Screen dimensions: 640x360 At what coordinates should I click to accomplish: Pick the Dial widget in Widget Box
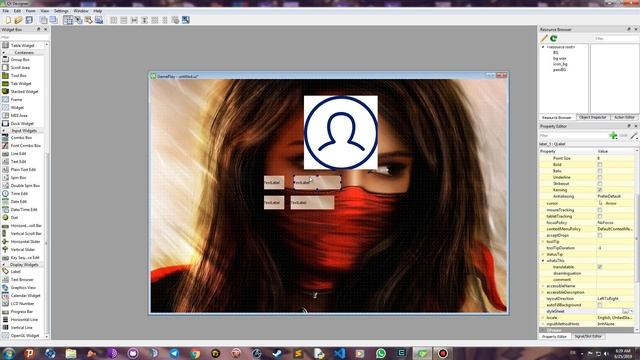coord(14,218)
